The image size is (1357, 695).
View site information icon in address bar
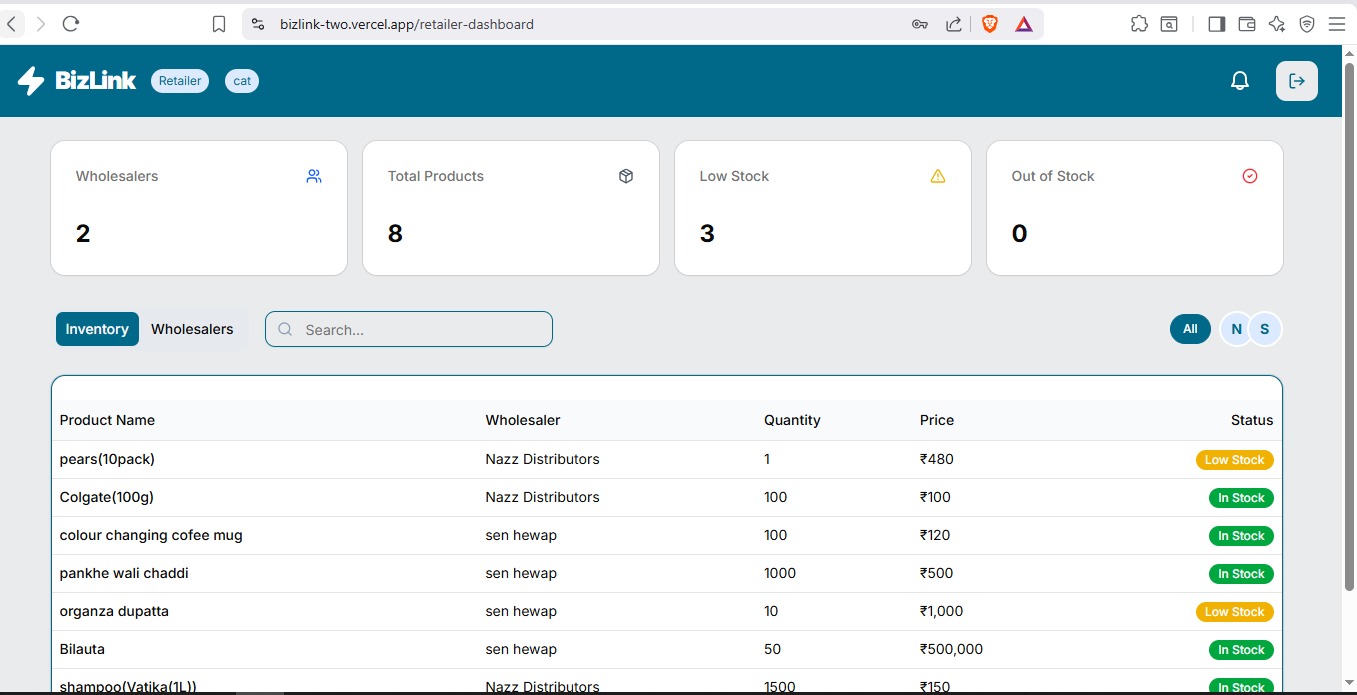pyautogui.click(x=258, y=24)
